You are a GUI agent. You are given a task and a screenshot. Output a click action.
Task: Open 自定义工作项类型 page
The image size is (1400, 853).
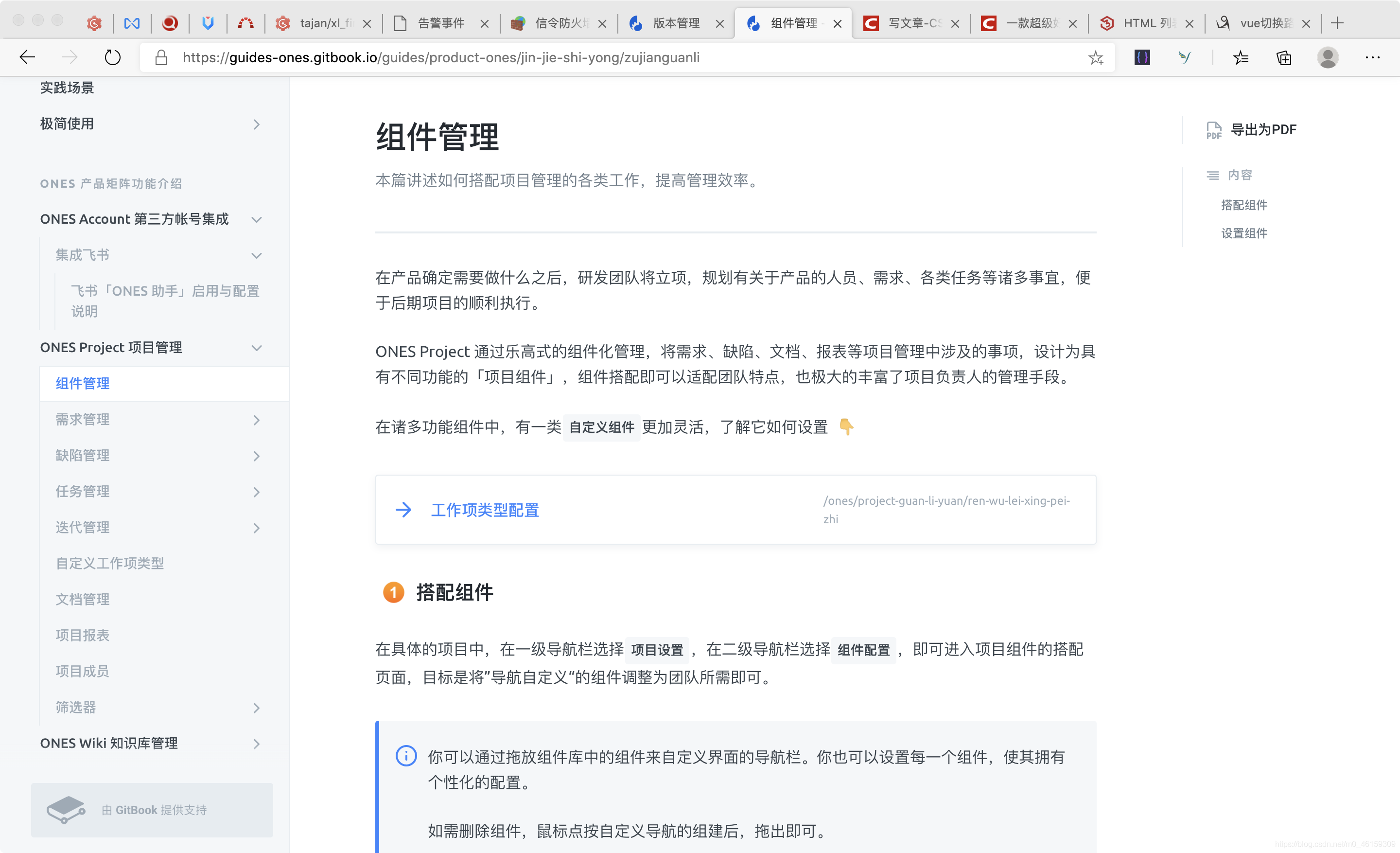click(110, 563)
